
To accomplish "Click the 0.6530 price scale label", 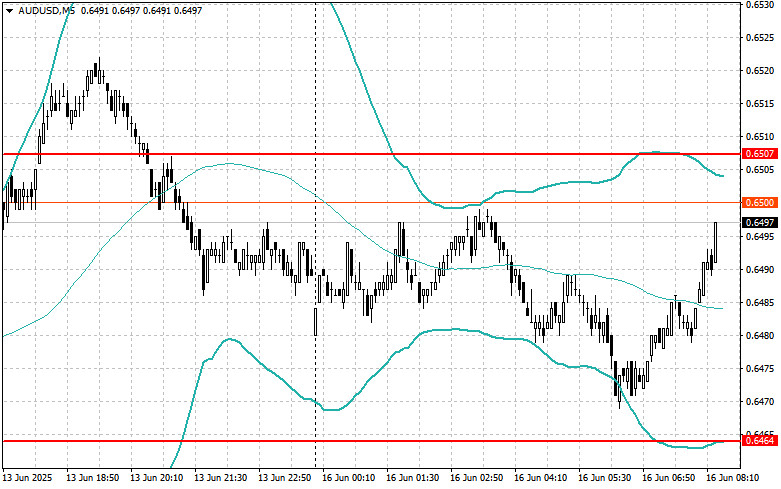I will tap(761, 5).
